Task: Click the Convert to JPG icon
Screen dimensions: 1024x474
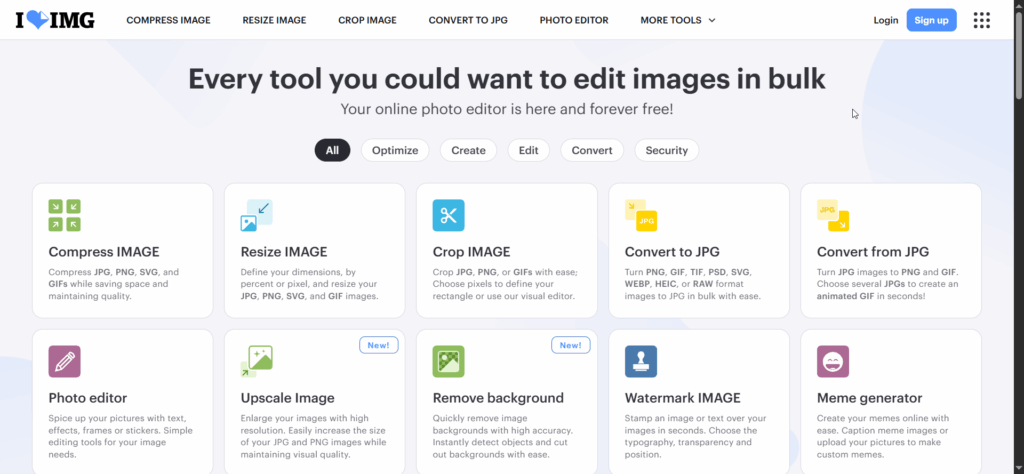Action: (x=641, y=215)
